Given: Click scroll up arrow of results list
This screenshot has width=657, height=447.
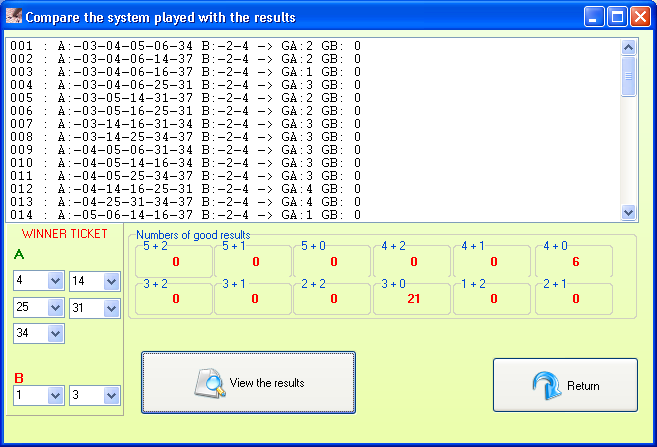Looking at the screenshot, I should pos(628,47).
